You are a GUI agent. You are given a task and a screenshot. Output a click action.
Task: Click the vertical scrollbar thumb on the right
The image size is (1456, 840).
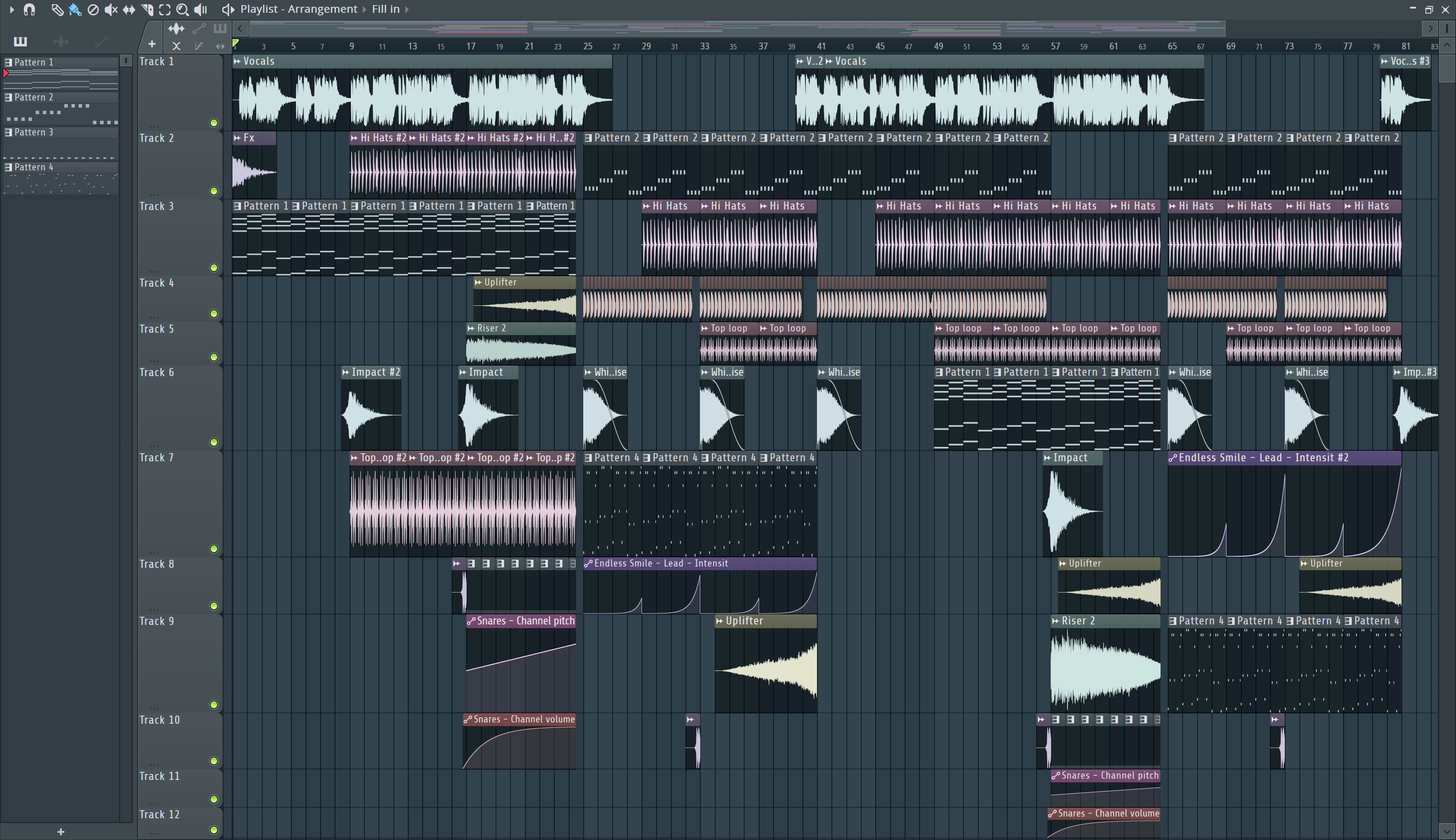1446,69
